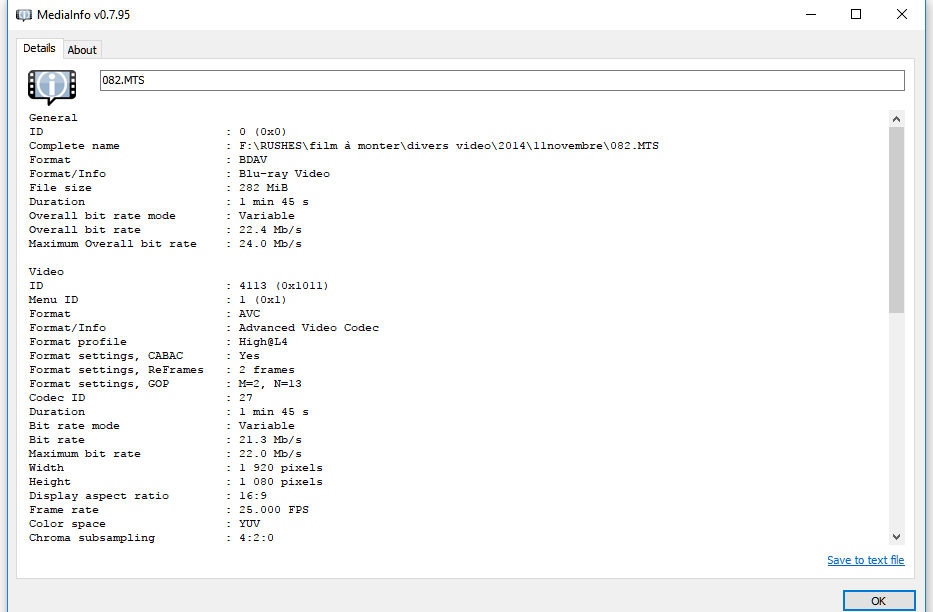Maximize the MediaInfo window
The width and height of the screenshot is (933, 612).
856,14
